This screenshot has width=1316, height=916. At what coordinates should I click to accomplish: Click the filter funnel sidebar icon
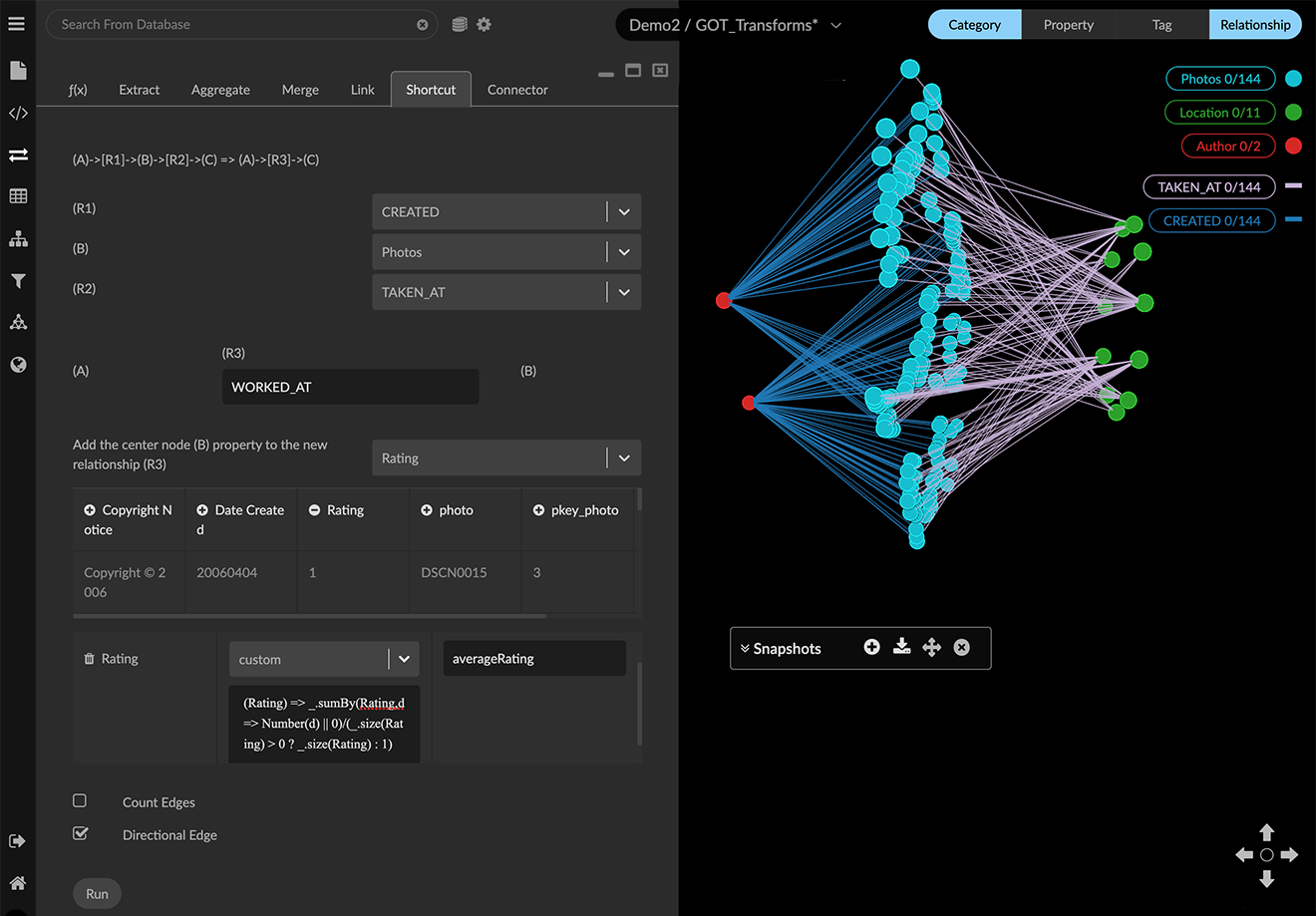click(18, 281)
